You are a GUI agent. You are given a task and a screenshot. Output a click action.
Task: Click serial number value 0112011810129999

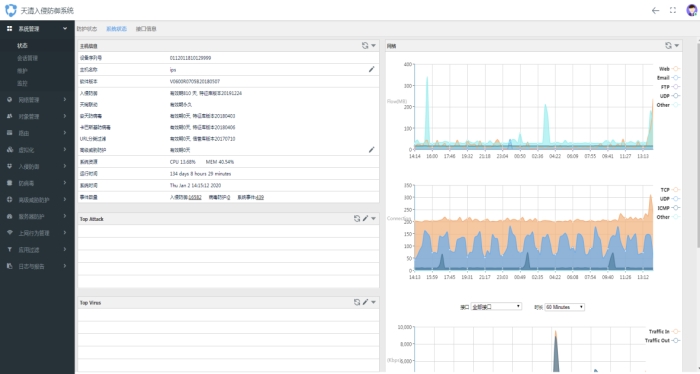tap(190, 58)
